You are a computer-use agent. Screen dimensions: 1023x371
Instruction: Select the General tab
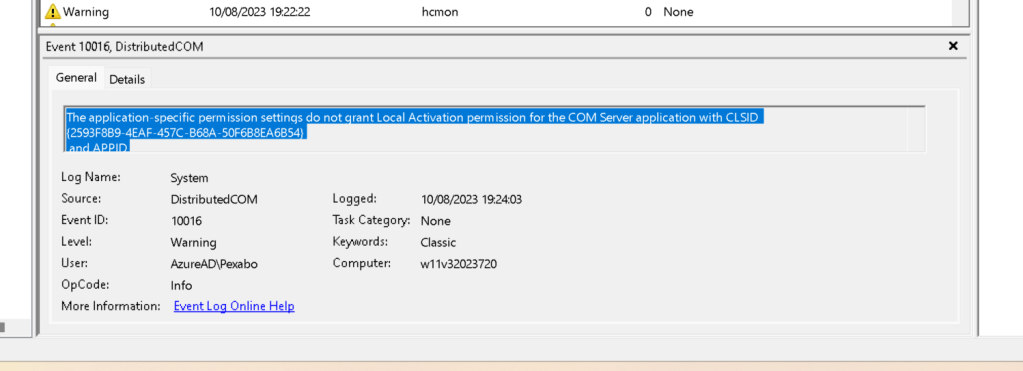click(76, 78)
